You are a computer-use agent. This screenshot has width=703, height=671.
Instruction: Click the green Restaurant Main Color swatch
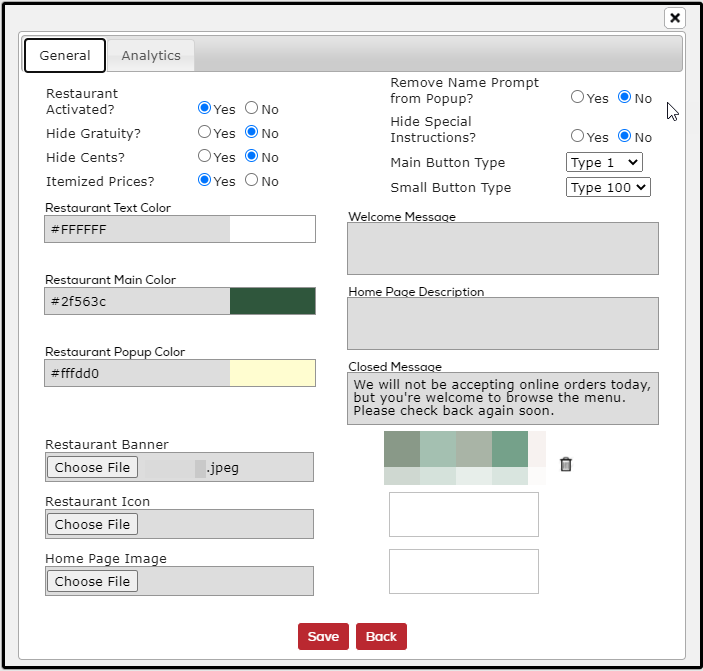(273, 301)
